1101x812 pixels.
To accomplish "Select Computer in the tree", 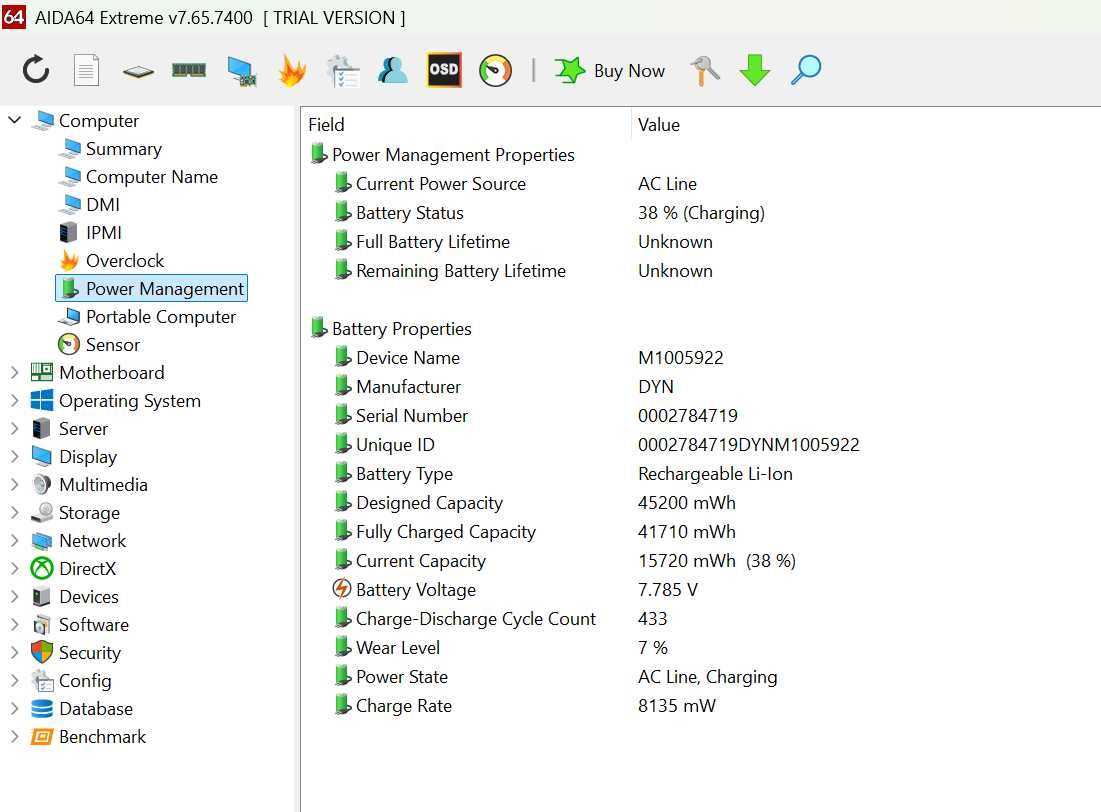I will [x=98, y=121].
